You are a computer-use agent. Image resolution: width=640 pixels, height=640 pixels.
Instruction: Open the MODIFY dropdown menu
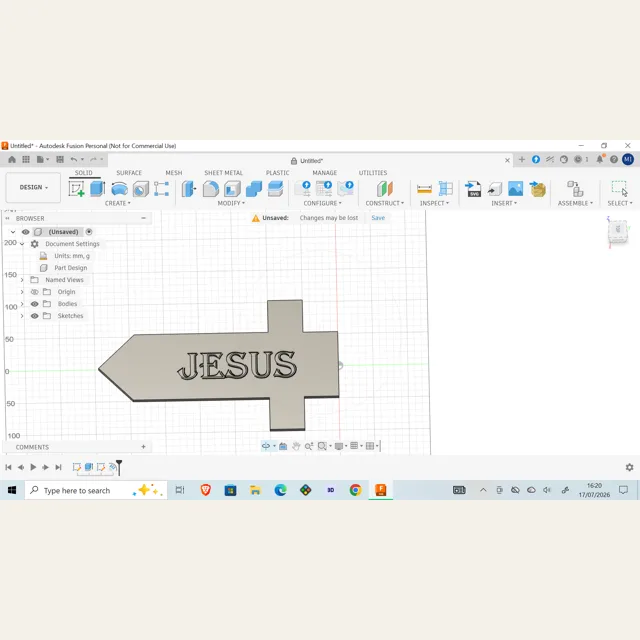point(231,203)
